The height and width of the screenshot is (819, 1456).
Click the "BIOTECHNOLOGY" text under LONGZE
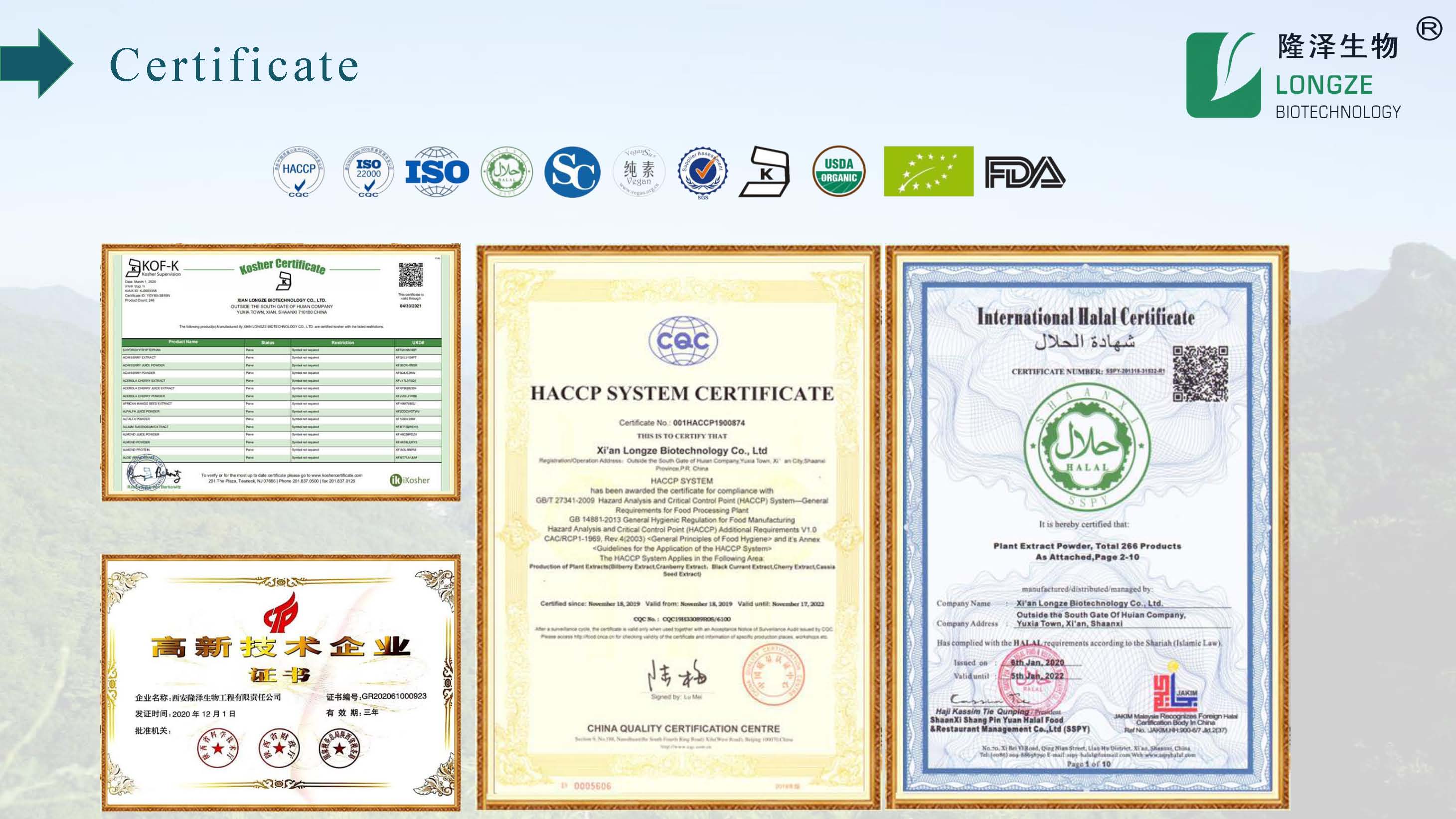point(1338,112)
